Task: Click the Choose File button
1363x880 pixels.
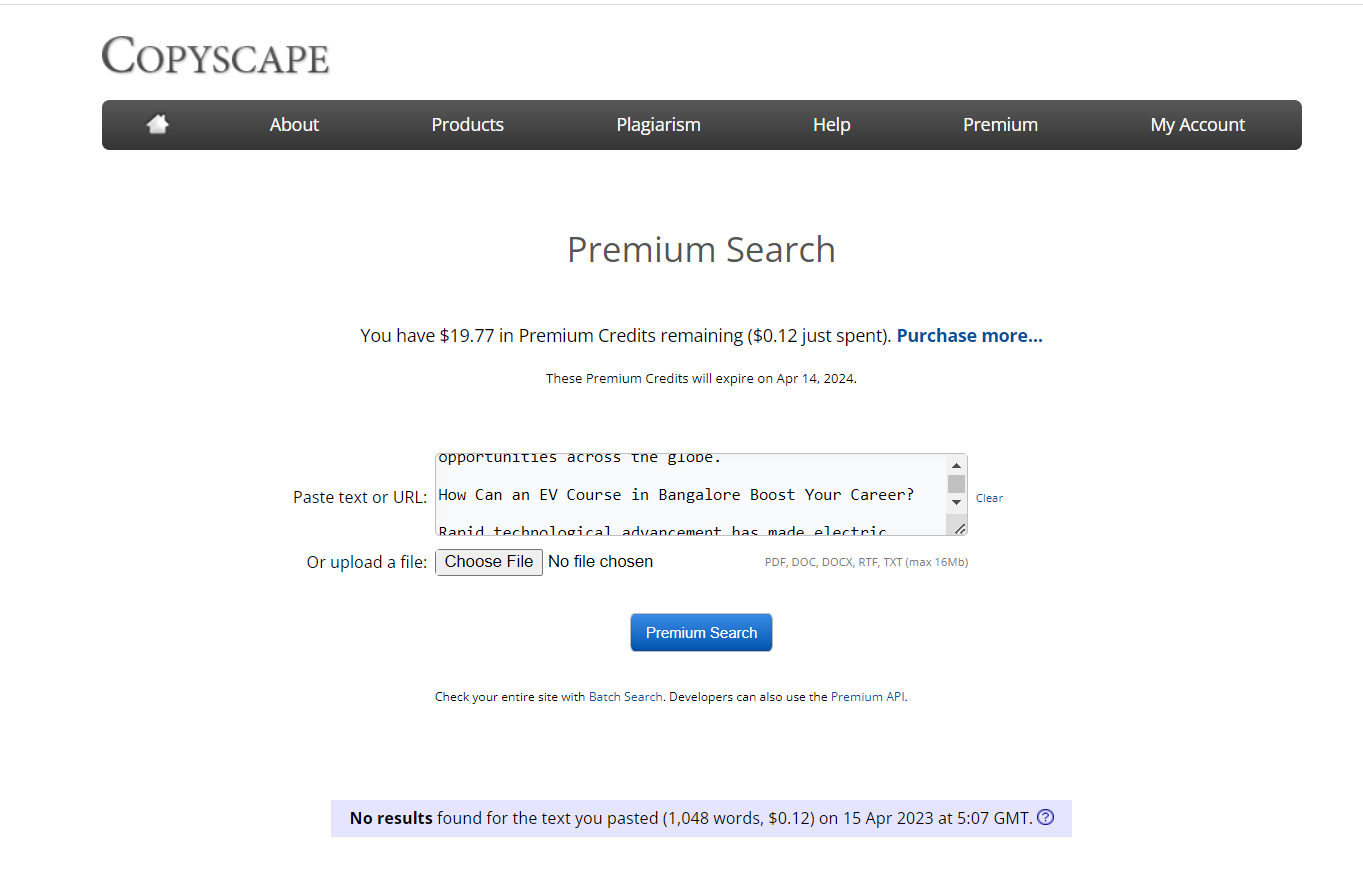Action: 489,562
